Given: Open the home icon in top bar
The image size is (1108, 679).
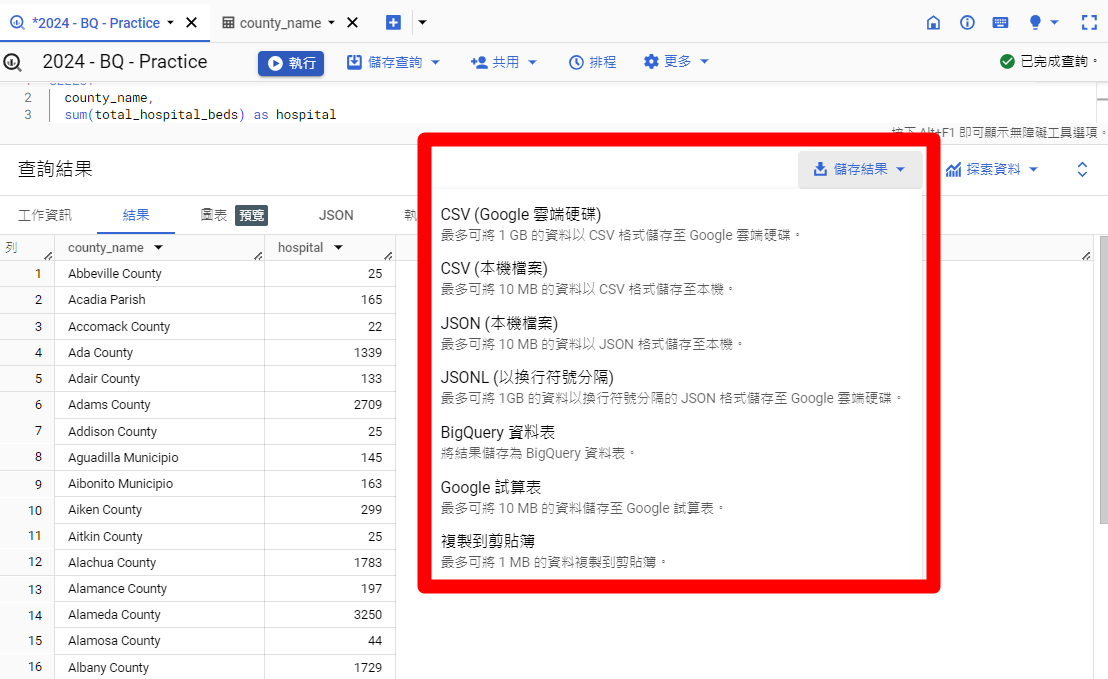Looking at the screenshot, I should point(933,23).
